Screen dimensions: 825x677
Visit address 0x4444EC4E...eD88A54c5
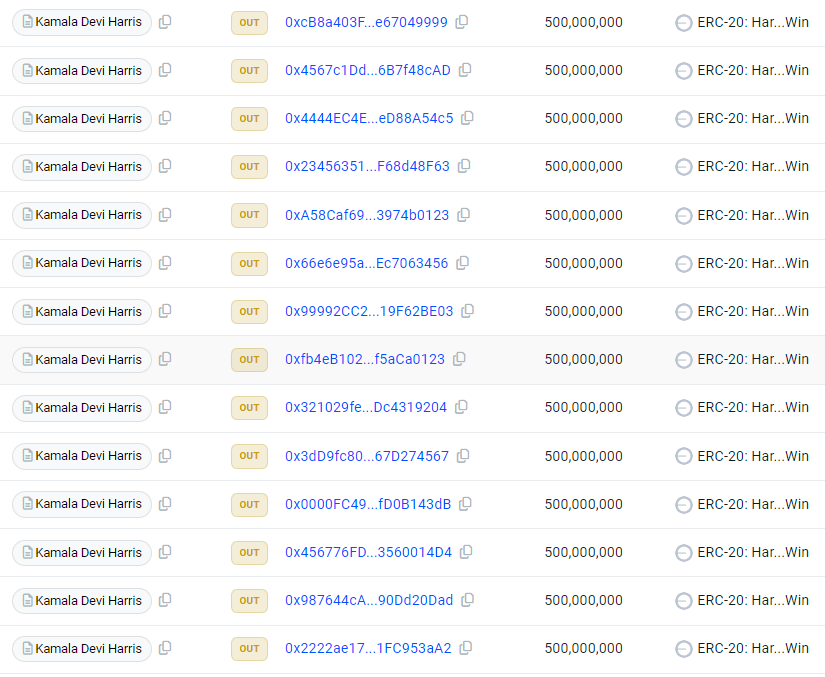coord(369,118)
